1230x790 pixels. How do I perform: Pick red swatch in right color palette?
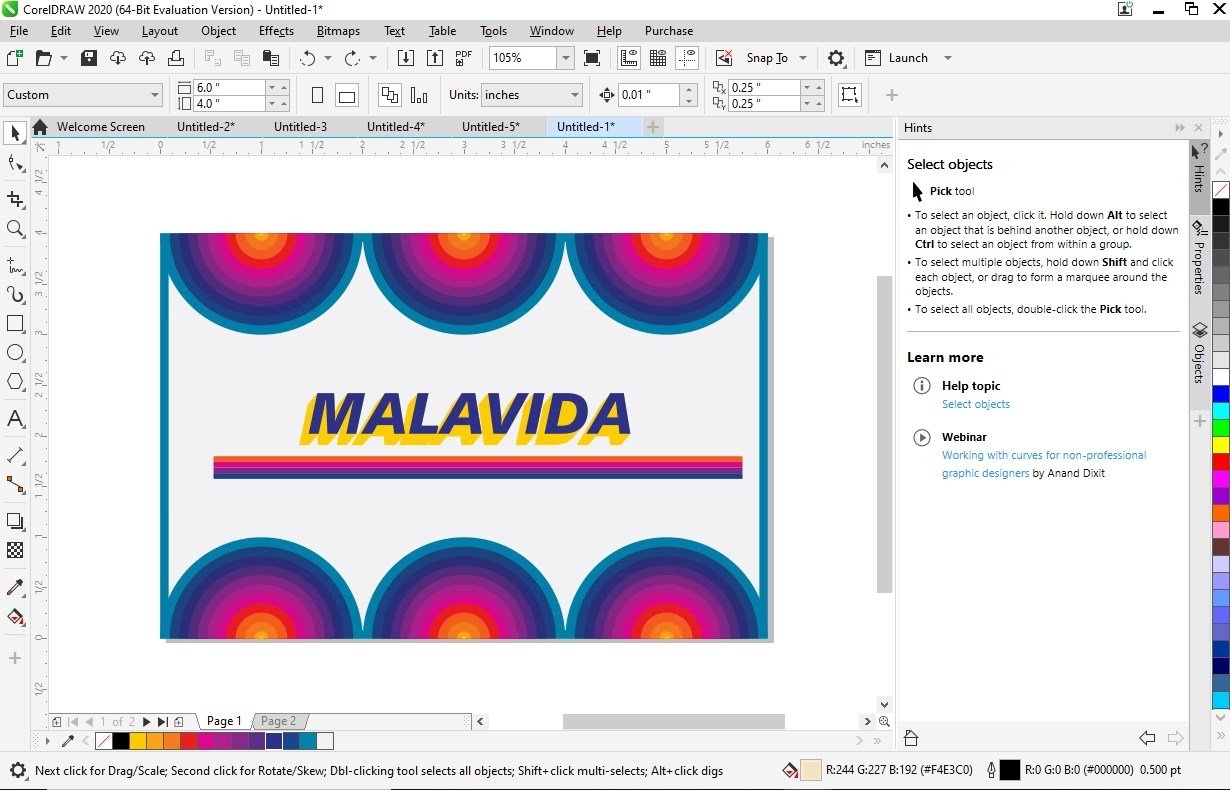[1220, 462]
